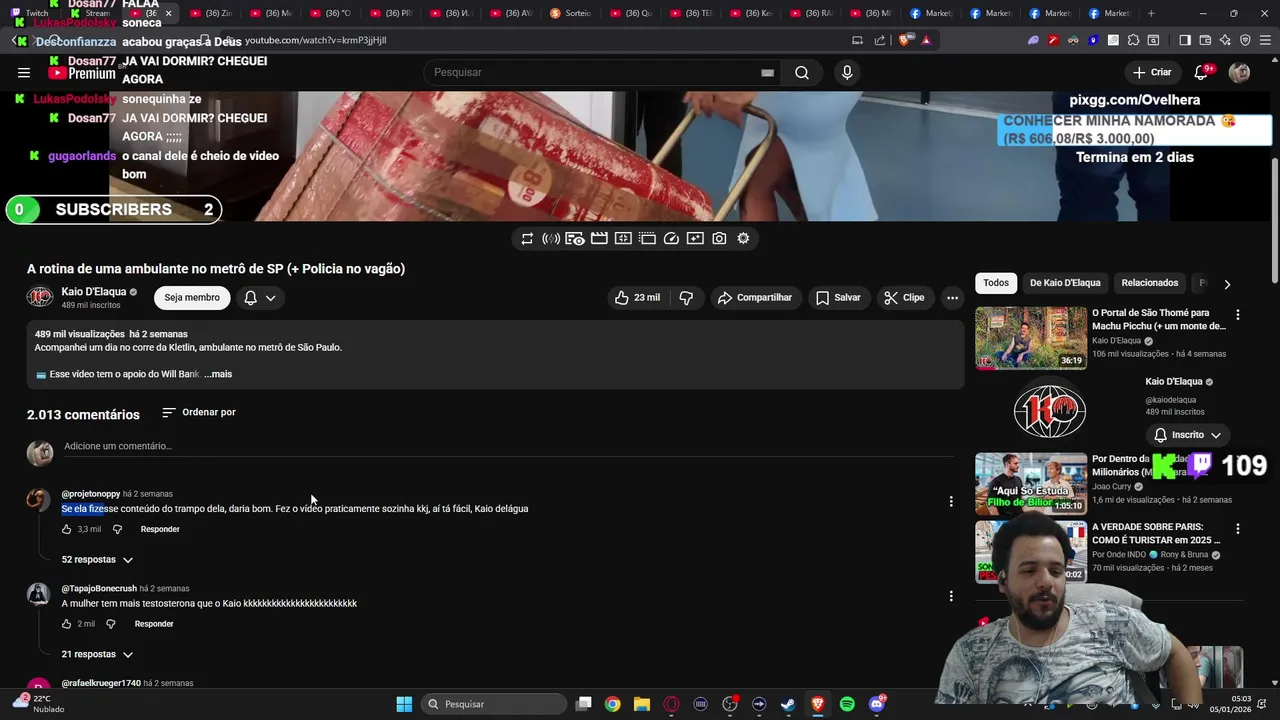Open notification preferences dropdown beside Seja membro
The image size is (1280, 720).
(x=260, y=297)
